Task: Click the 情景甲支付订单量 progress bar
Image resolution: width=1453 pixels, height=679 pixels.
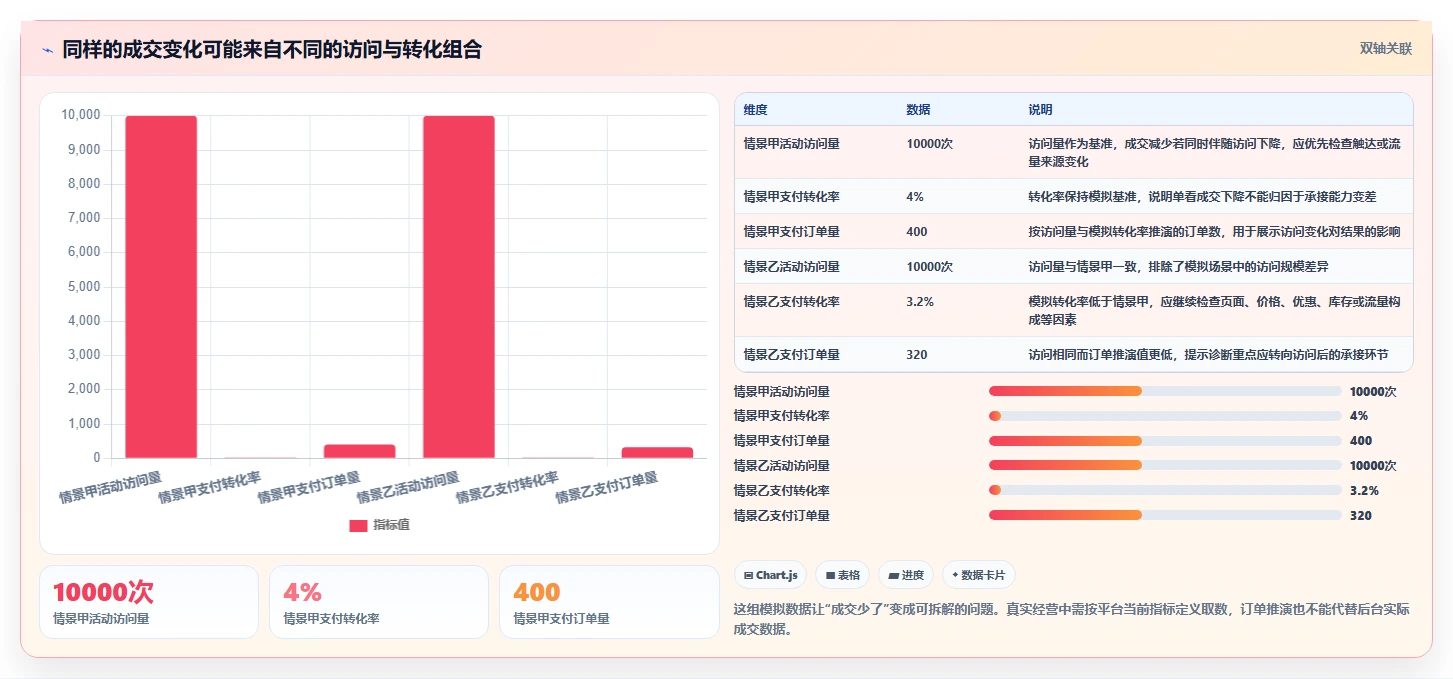Action: point(1165,441)
